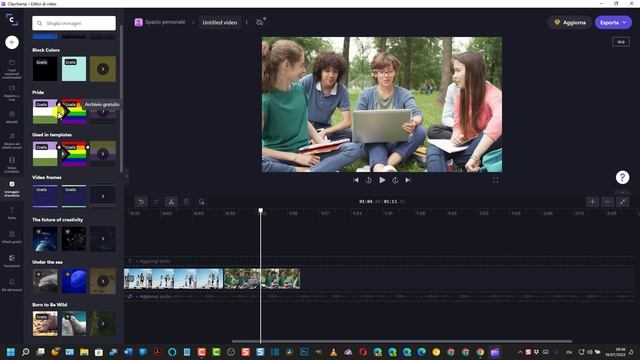
Task: Duplicate the selected clip
Action: [201, 202]
